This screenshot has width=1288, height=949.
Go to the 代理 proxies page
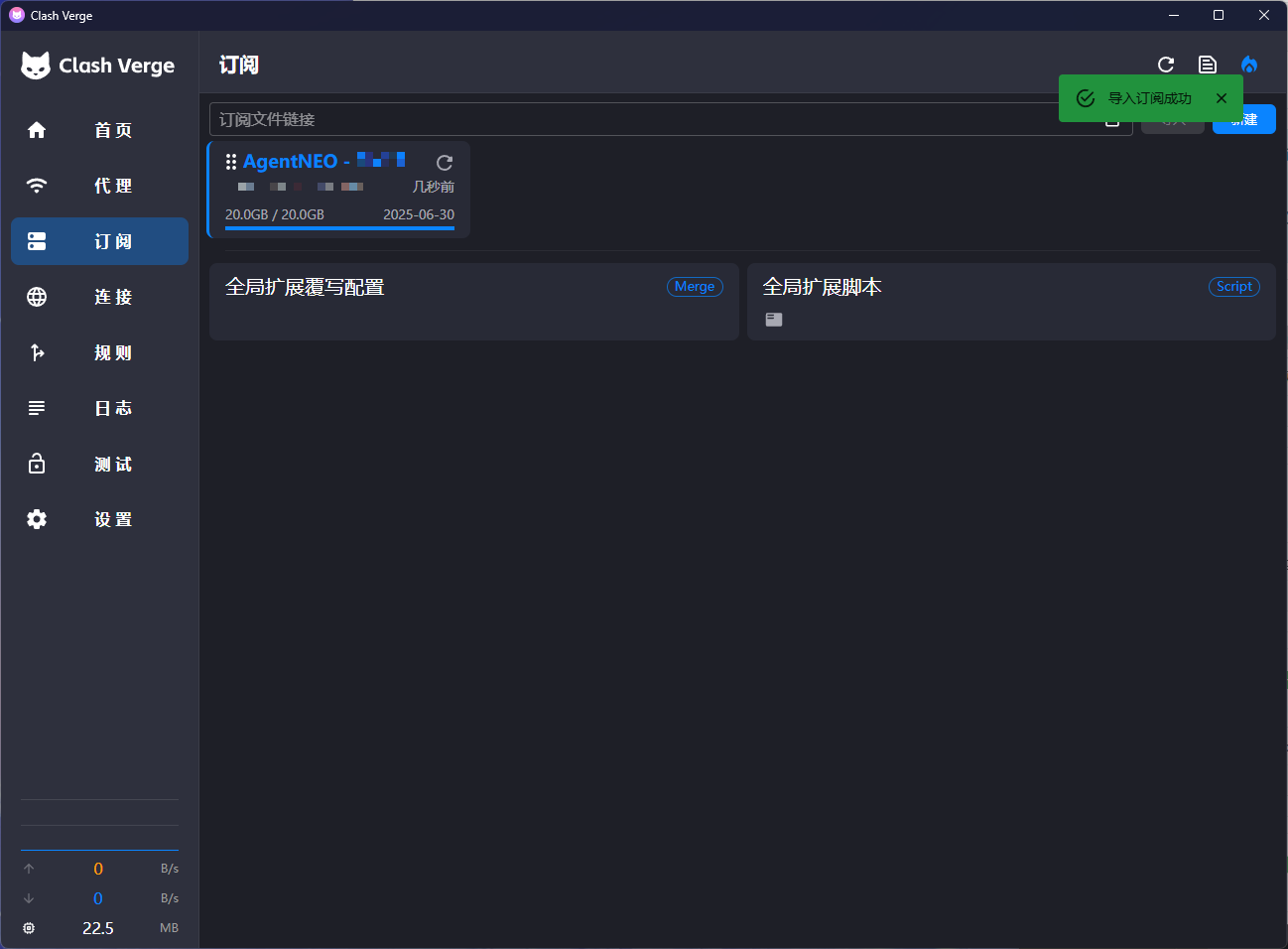(x=99, y=186)
